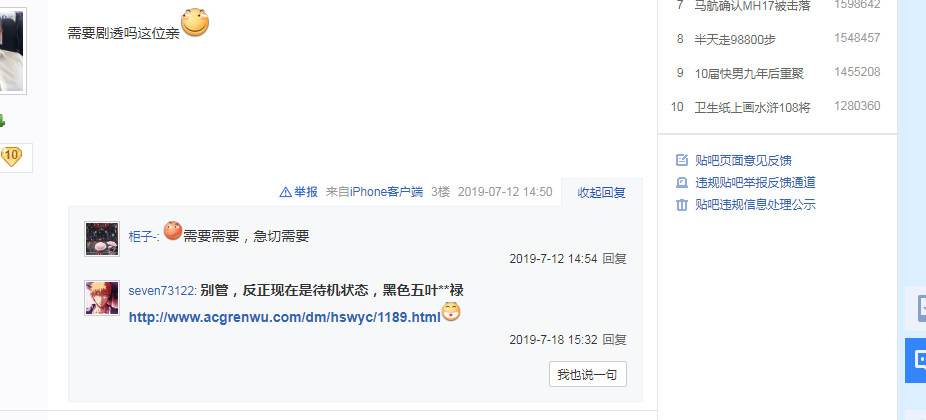
Task: Open username seven73122 profile
Action: 161,291
